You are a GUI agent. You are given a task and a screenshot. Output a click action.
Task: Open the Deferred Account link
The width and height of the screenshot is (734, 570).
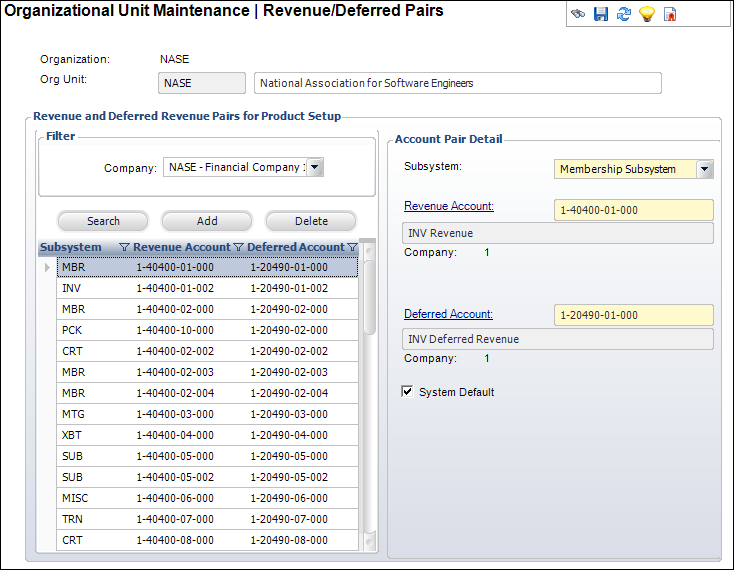tap(448, 314)
